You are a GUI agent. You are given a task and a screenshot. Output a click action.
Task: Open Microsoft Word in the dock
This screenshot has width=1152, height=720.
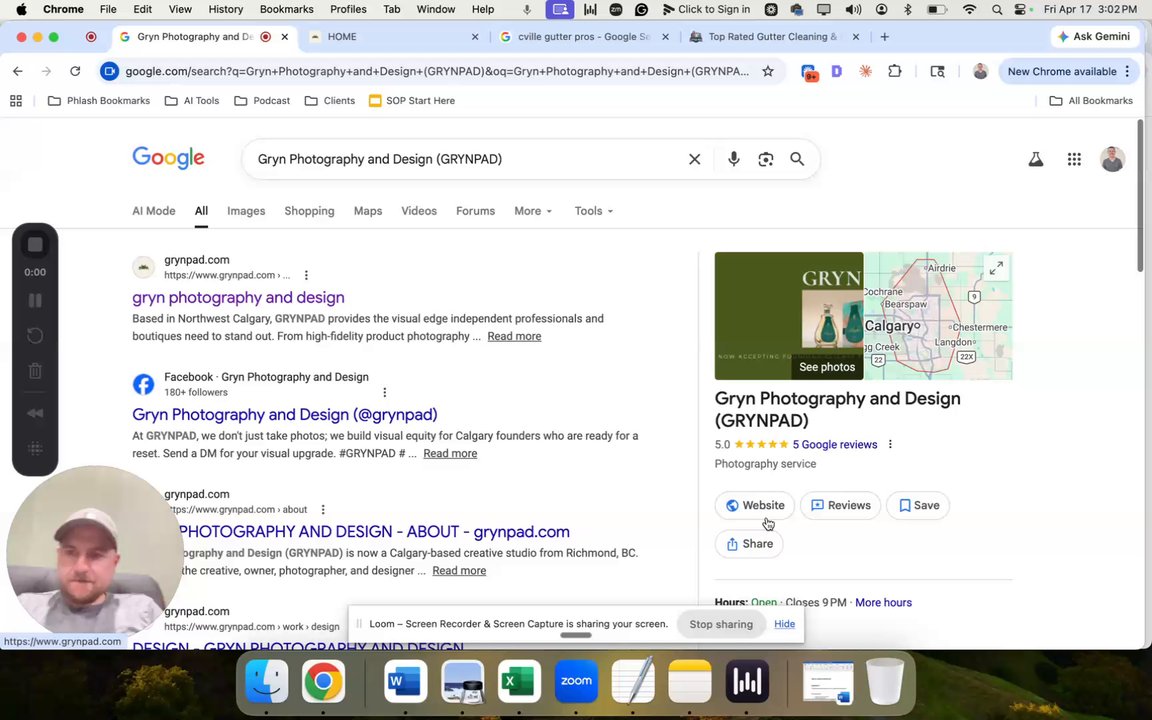[x=406, y=681]
